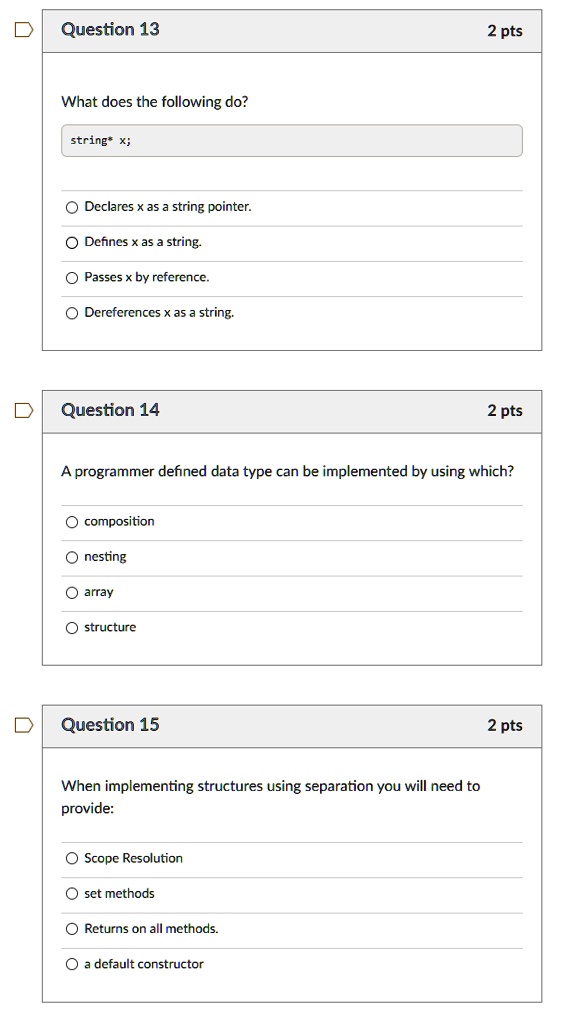Pick 'Dereferences x as a string' option
The height and width of the screenshot is (1024, 573).
coord(72,313)
